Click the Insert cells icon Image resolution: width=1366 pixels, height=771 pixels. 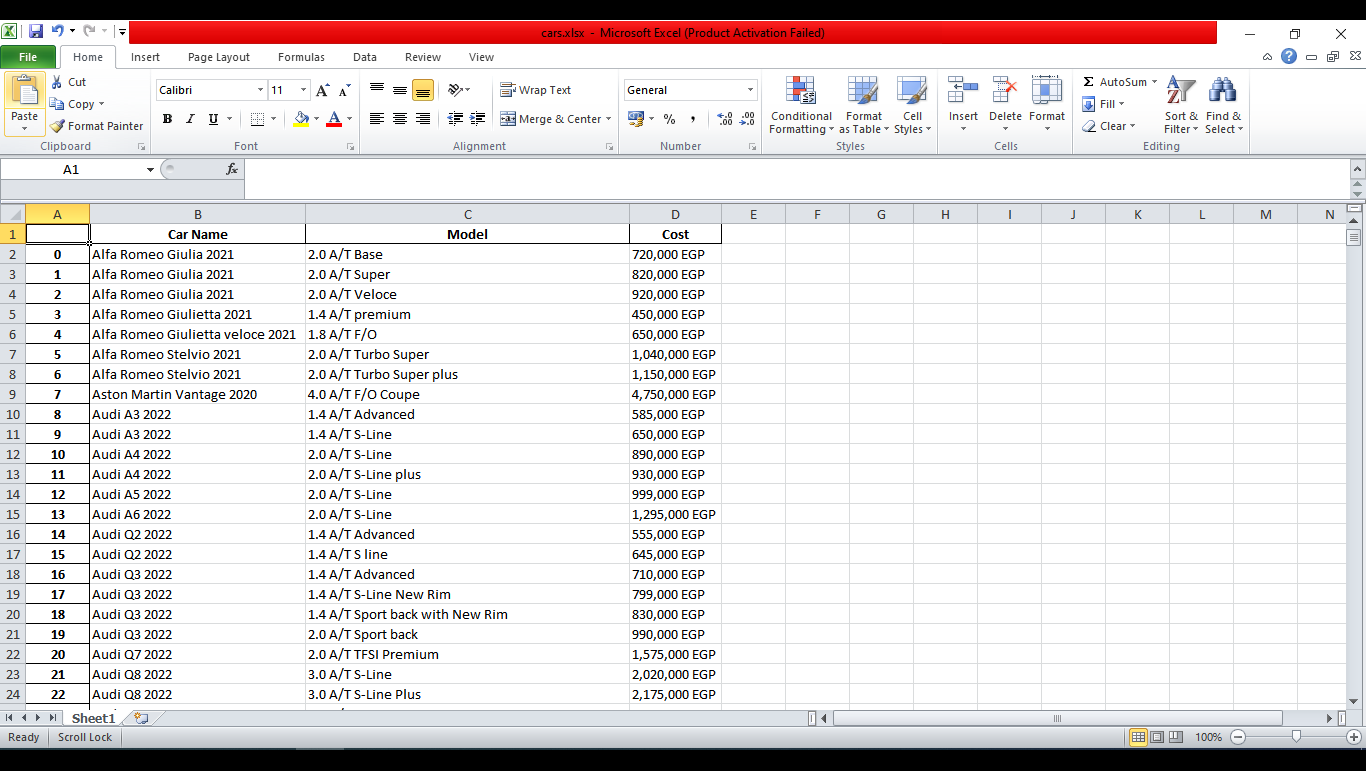point(963,90)
